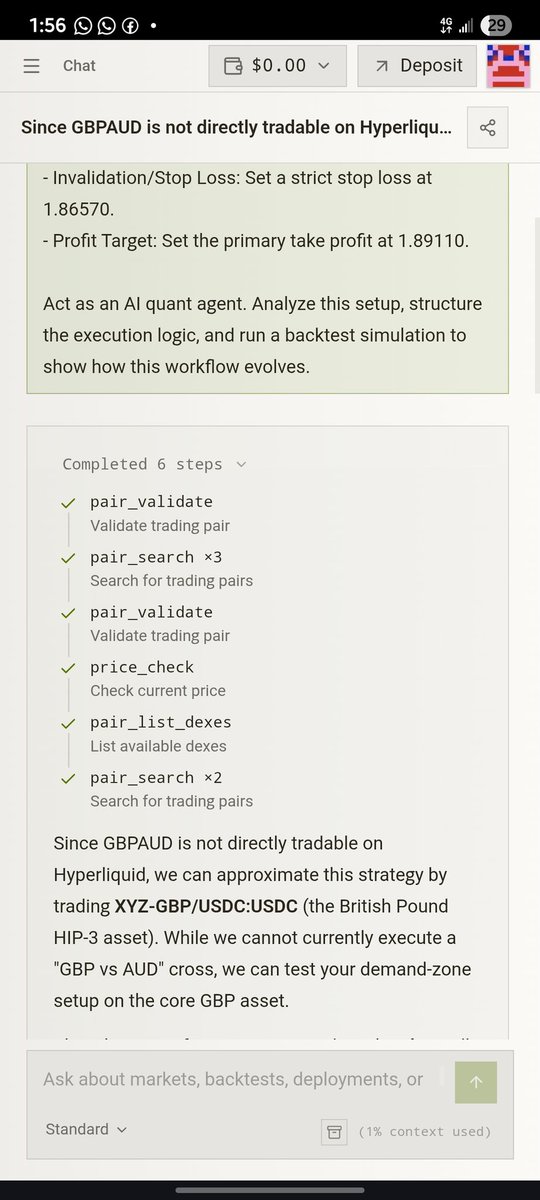Click the arrow icon on Deposit button
The height and width of the screenshot is (1200, 540).
(381, 66)
